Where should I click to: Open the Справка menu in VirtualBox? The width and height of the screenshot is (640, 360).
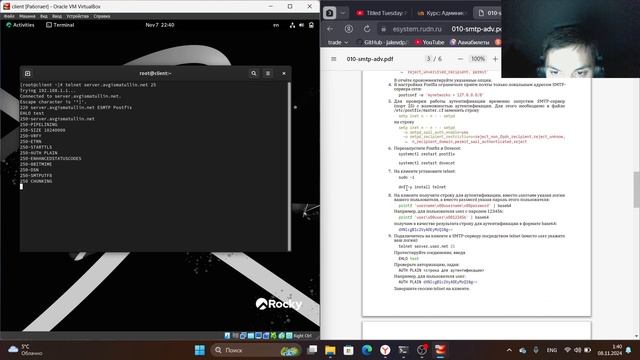click(102, 16)
